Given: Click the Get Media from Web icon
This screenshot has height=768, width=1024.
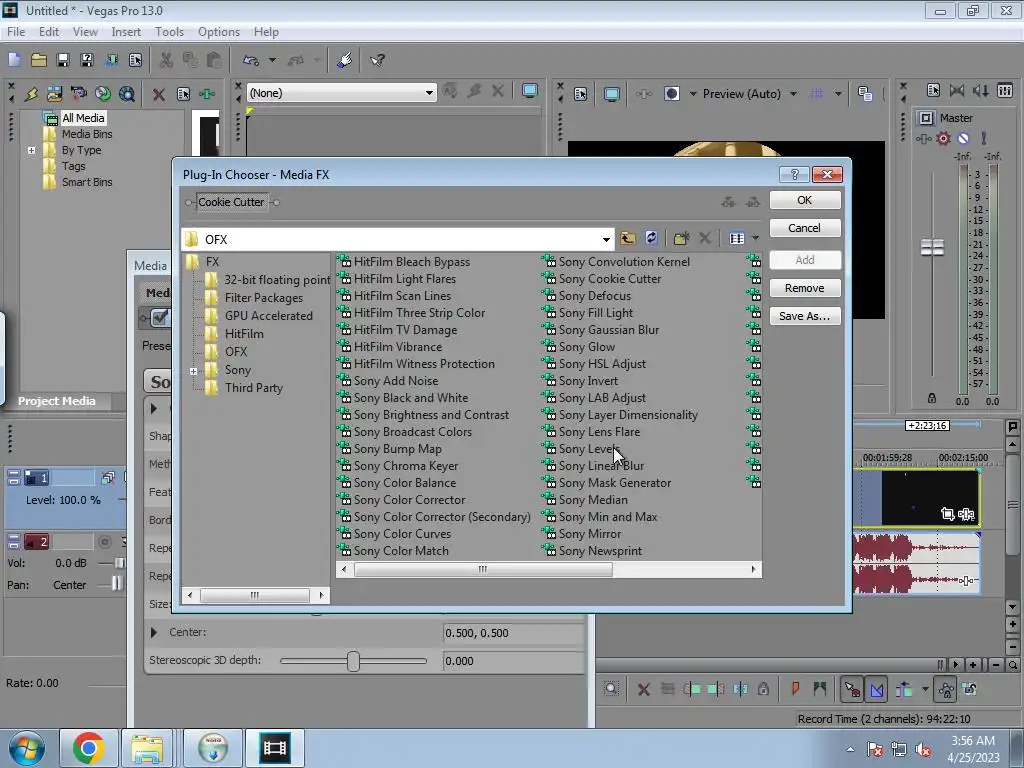Looking at the screenshot, I should 127,94.
